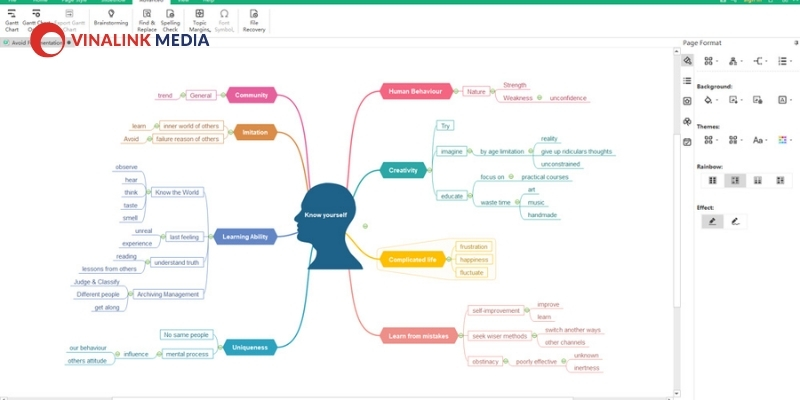Open the theme color palette dropdown
This screenshot has height=400, width=800.
(784, 140)
